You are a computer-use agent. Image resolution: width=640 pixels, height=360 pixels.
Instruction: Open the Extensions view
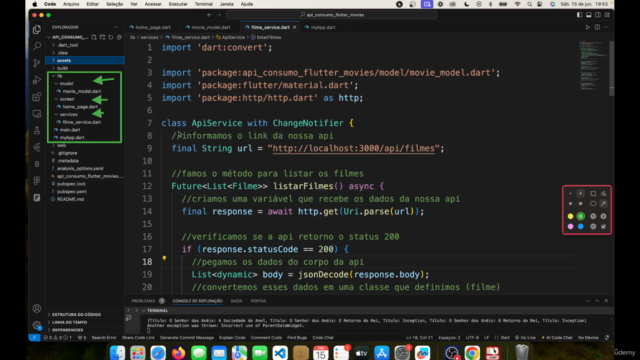37,97
